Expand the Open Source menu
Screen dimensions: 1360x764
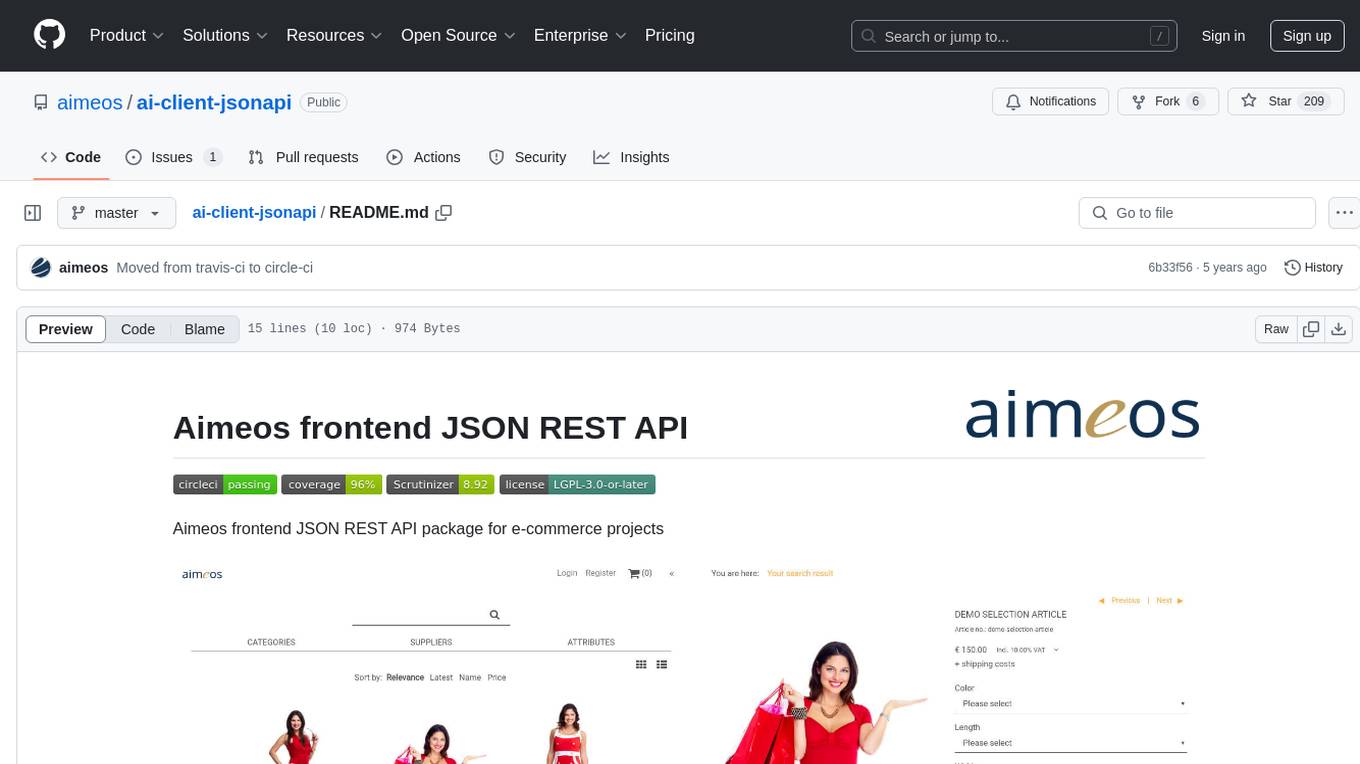(458, 35)
